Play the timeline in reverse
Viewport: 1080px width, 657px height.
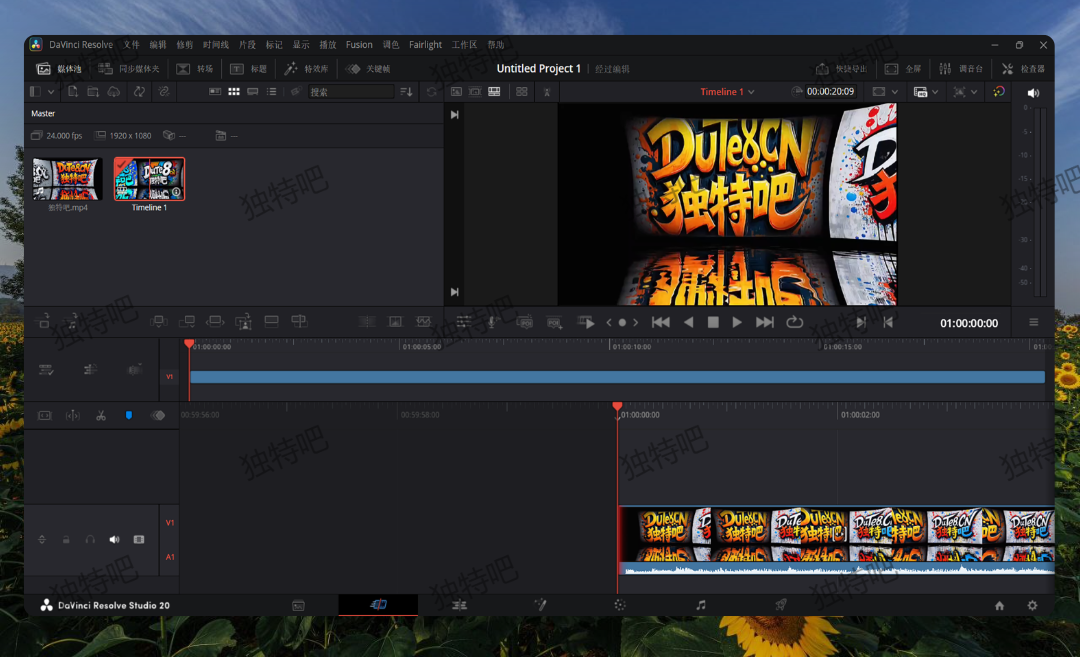(688, 322)
